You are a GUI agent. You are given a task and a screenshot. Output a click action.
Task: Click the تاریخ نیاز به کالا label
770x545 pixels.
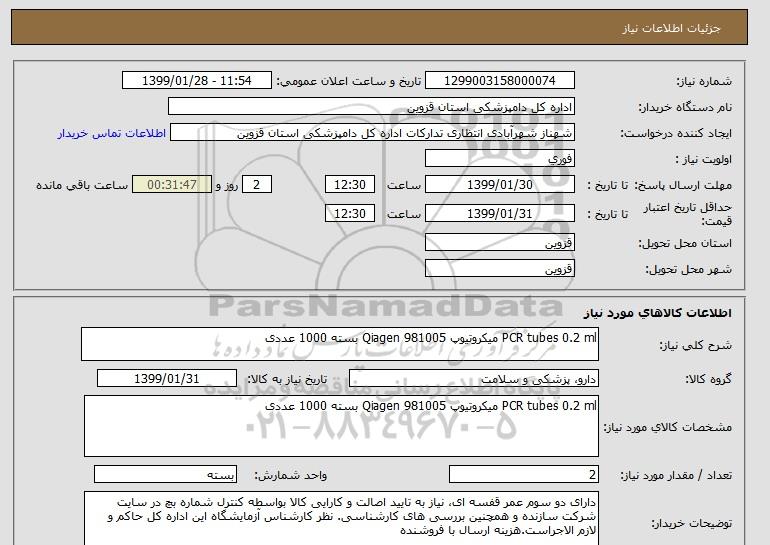(x=287, y=379)
